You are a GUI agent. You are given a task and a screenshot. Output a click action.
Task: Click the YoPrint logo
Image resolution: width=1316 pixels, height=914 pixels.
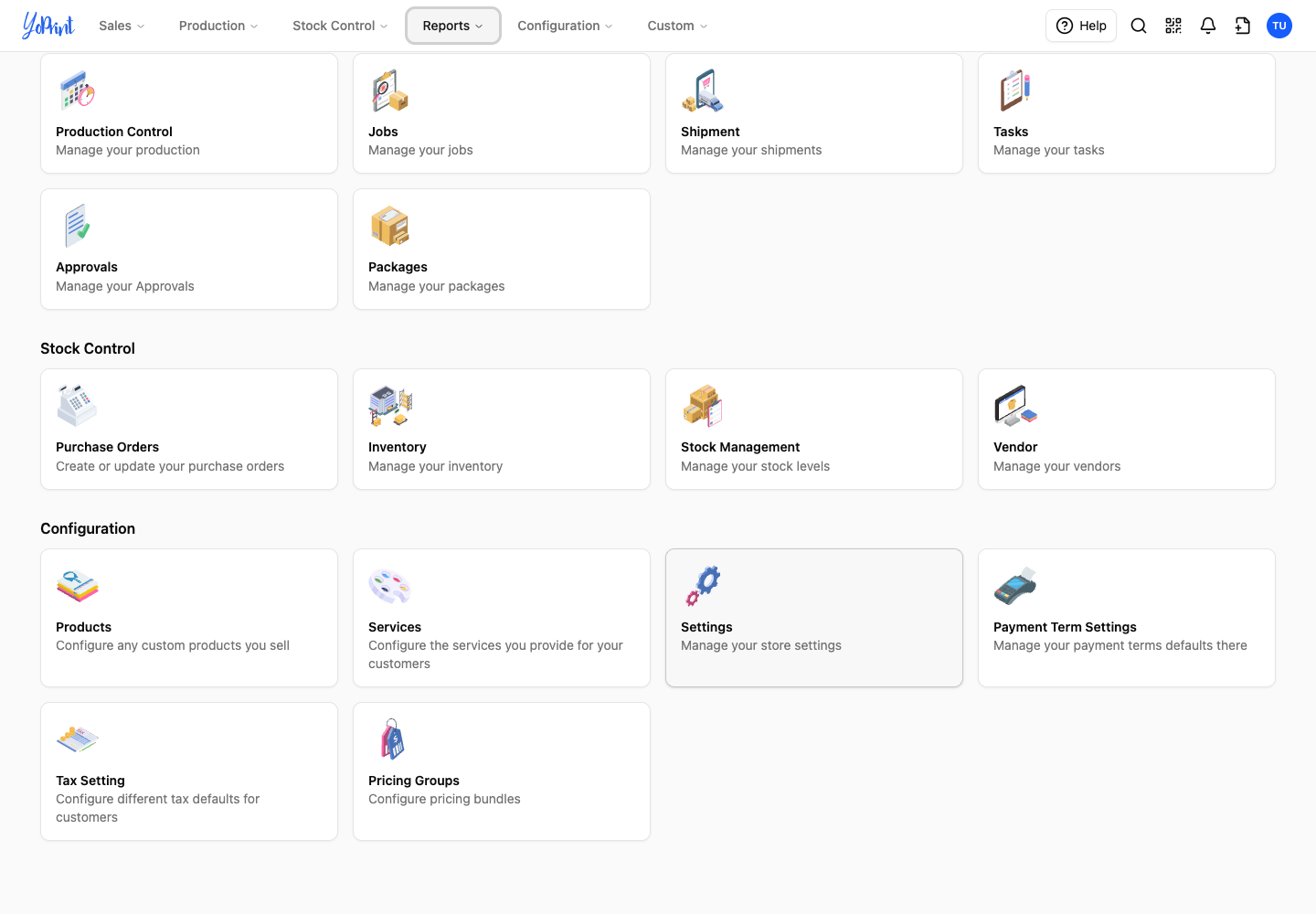coord(48,26)
